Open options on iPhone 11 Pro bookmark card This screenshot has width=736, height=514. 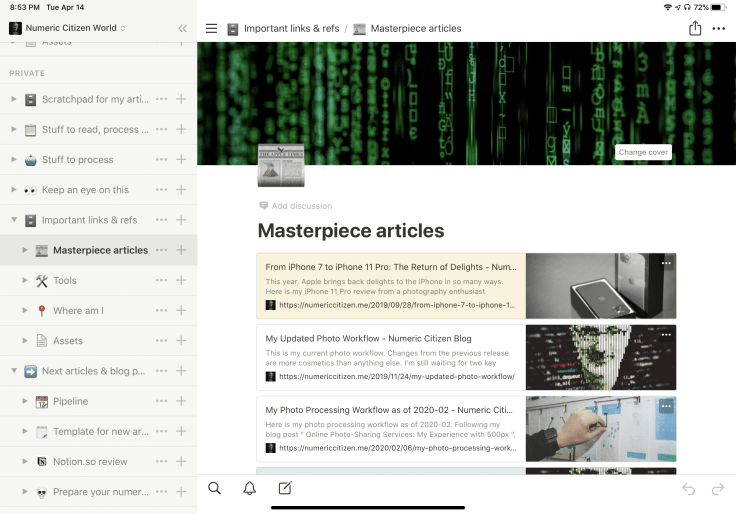click(x=666, y=263)
